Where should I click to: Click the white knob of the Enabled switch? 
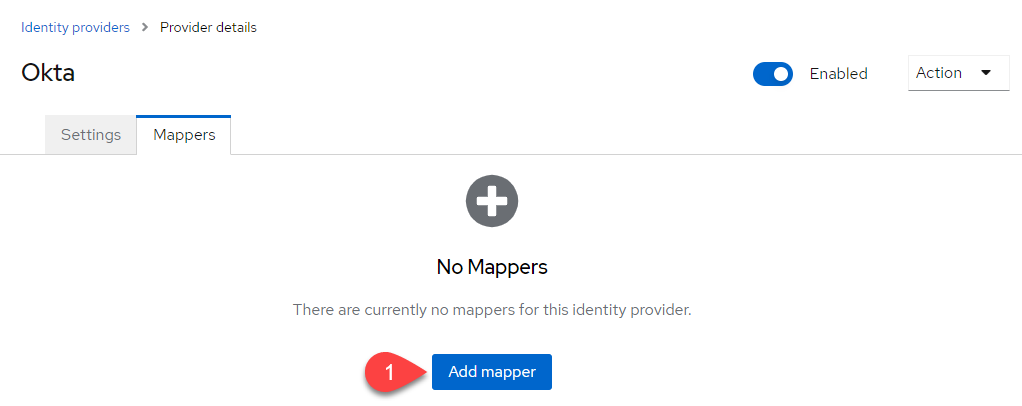pyautogui.click(x=781, y=74)
